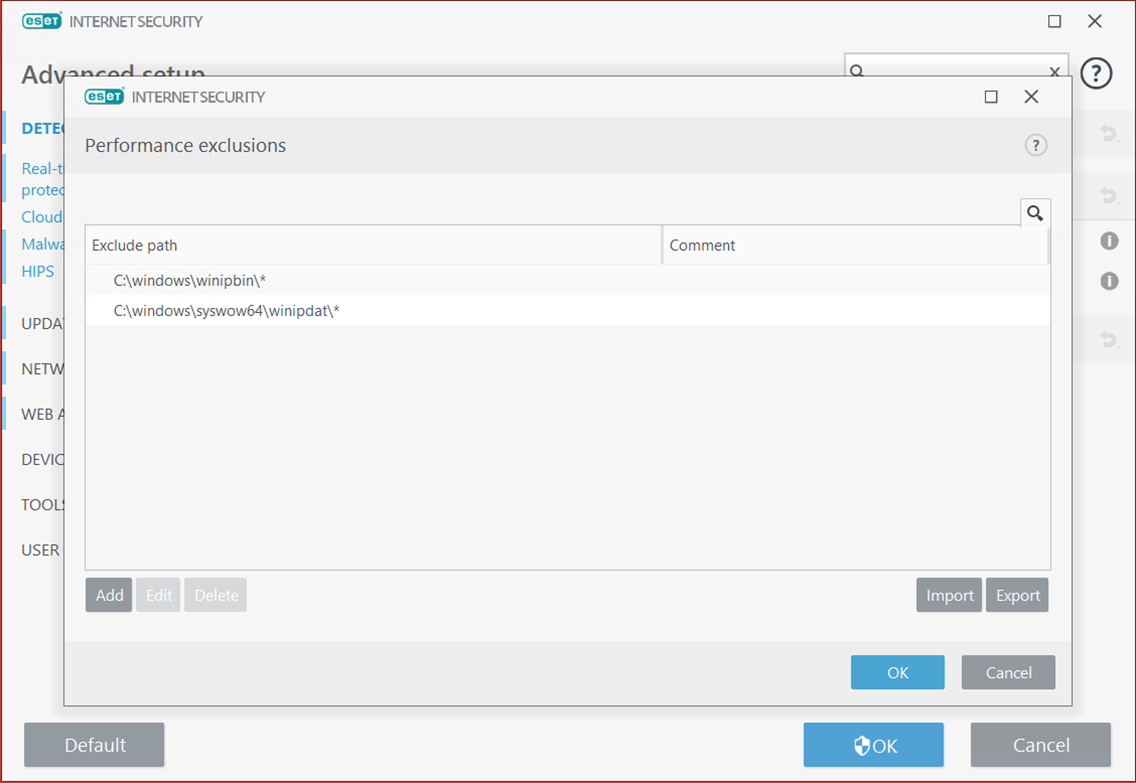Screen dimensions: 1136x783
Task: Cancel the Advanced setup window
Action: (x=1040, y=745)
